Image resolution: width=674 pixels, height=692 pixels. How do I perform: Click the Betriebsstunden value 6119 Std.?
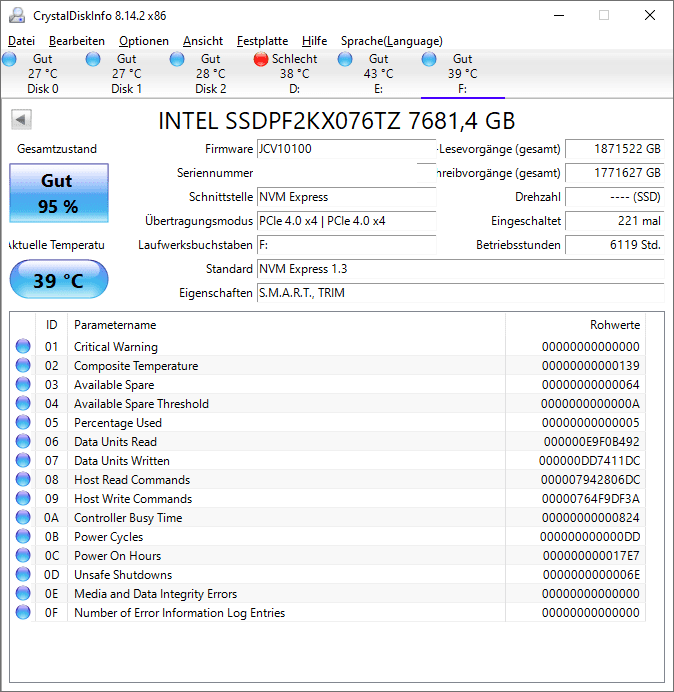[614, 245]
